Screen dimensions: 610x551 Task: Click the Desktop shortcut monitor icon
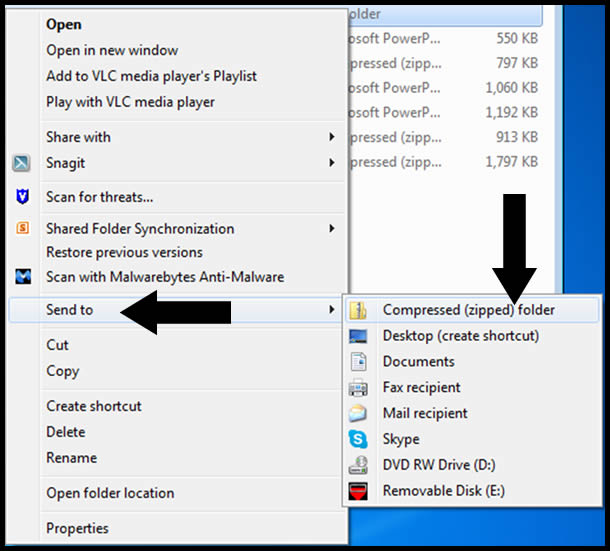coord(358,336)
